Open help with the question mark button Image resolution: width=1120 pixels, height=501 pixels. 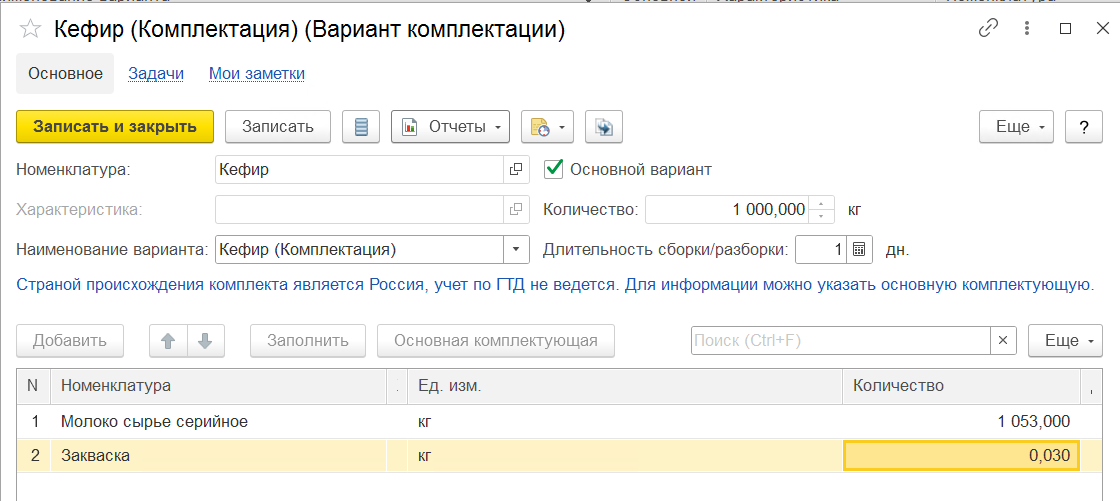1084,127
